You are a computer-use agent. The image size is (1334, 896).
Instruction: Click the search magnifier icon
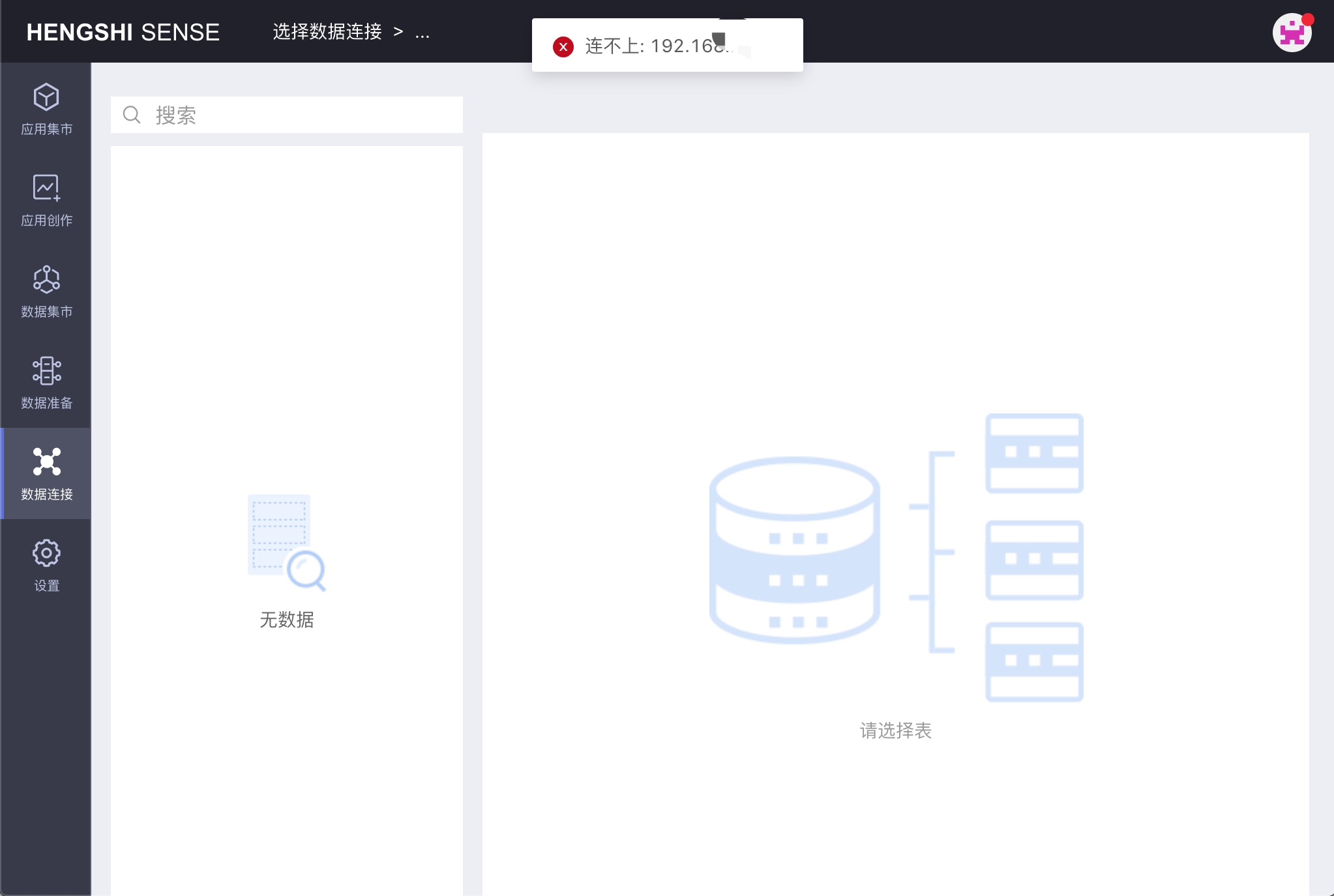132,115
